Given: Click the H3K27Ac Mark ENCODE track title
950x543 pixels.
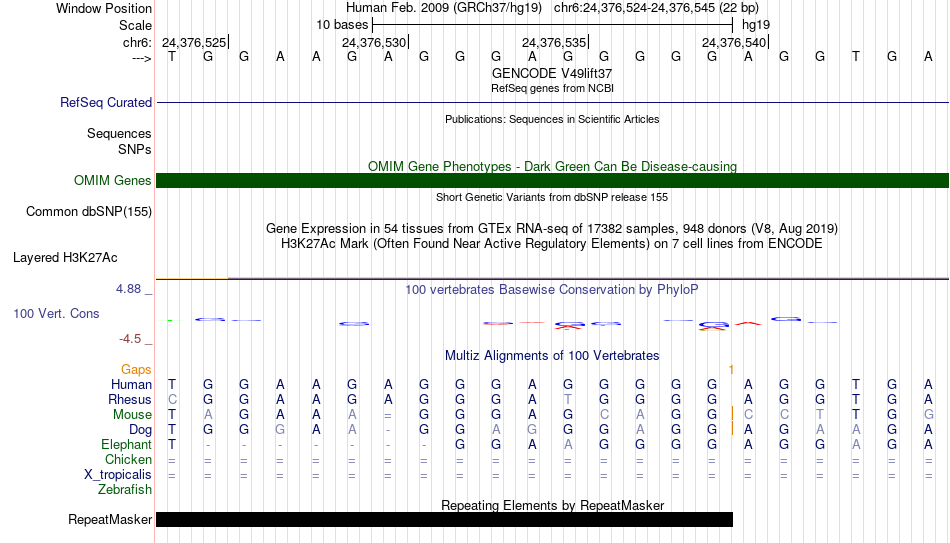Looking at the screenshot, I should [552, 244].
